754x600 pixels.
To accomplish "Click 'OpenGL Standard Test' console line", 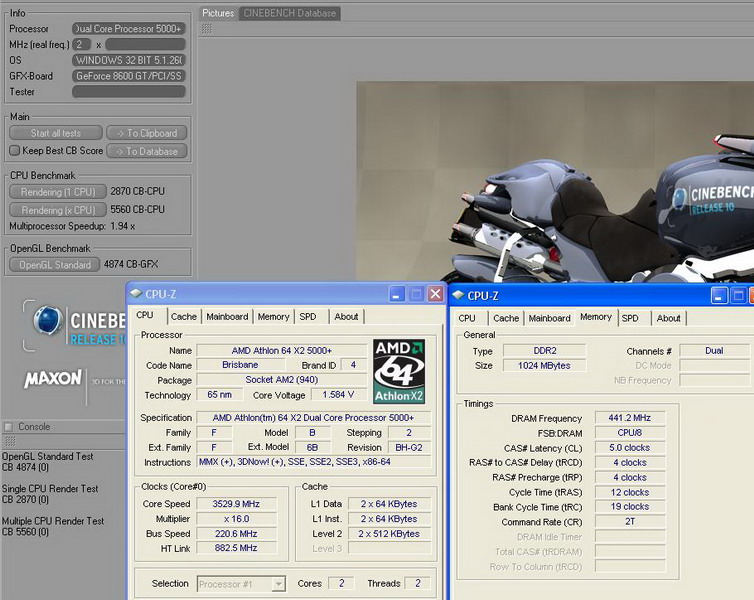I will point(48,457).
